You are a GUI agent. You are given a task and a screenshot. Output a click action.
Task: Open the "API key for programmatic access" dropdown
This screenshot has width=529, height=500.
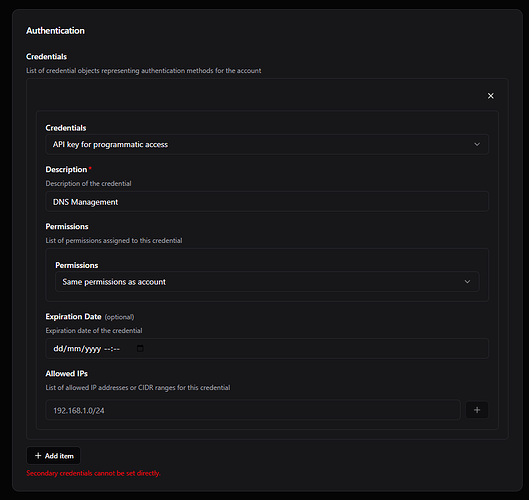(267, 144)
